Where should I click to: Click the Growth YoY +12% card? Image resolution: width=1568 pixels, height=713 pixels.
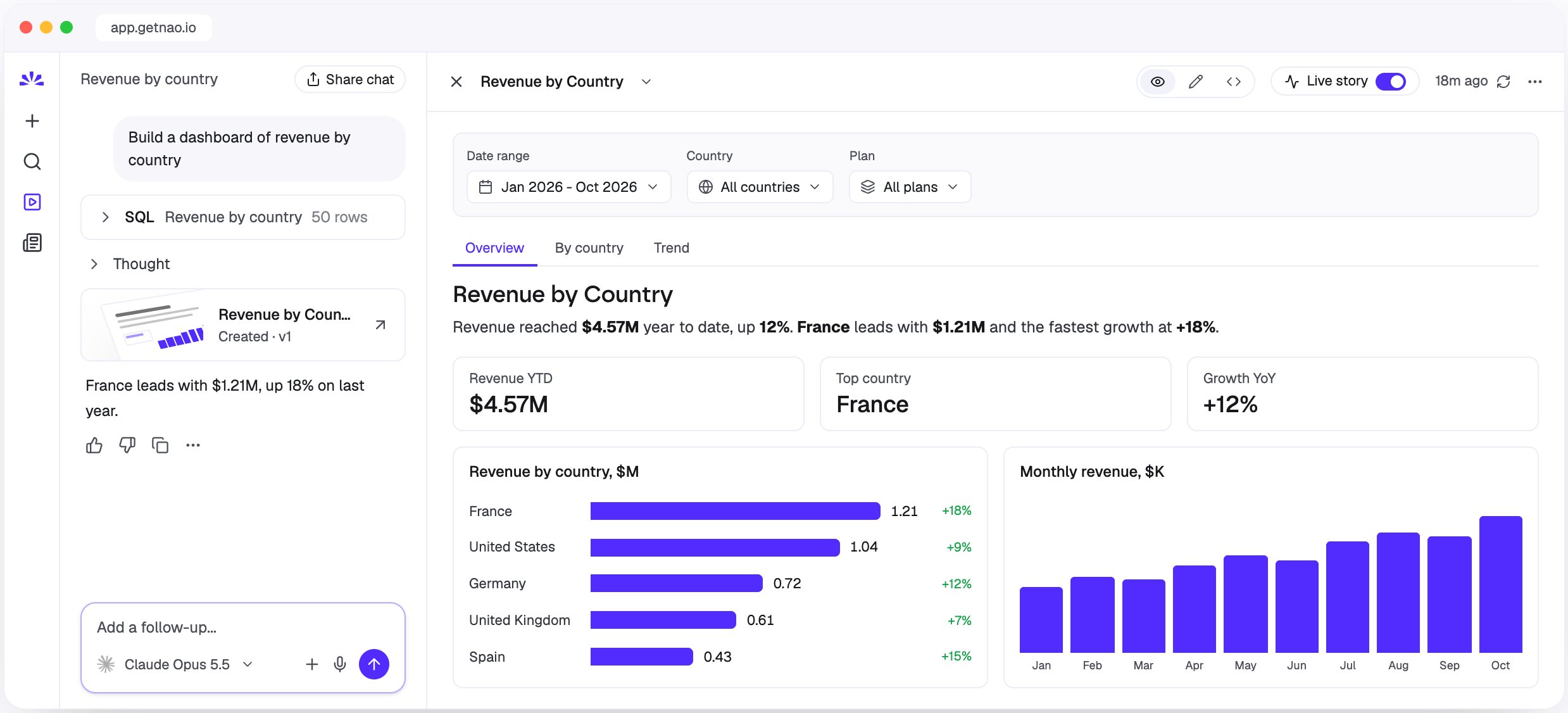1362,394
